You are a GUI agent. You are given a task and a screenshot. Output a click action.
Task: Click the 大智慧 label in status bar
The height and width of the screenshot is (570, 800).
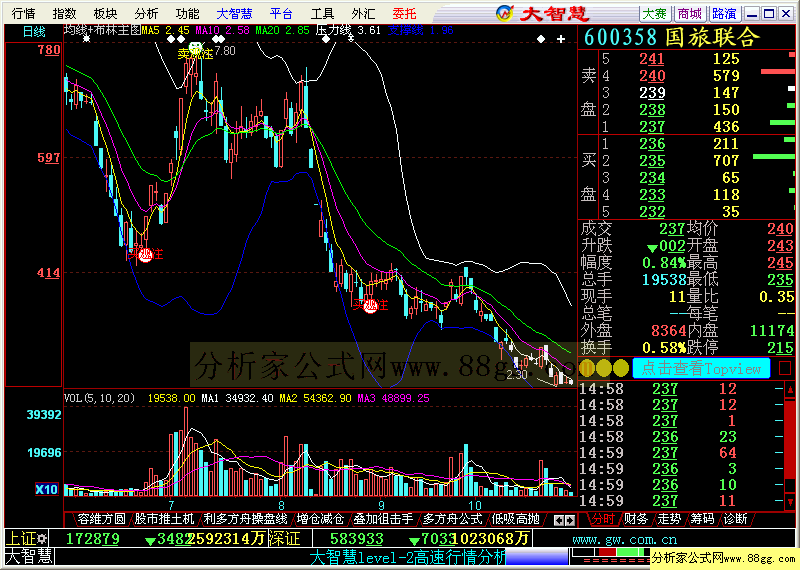tap(29, 557)
